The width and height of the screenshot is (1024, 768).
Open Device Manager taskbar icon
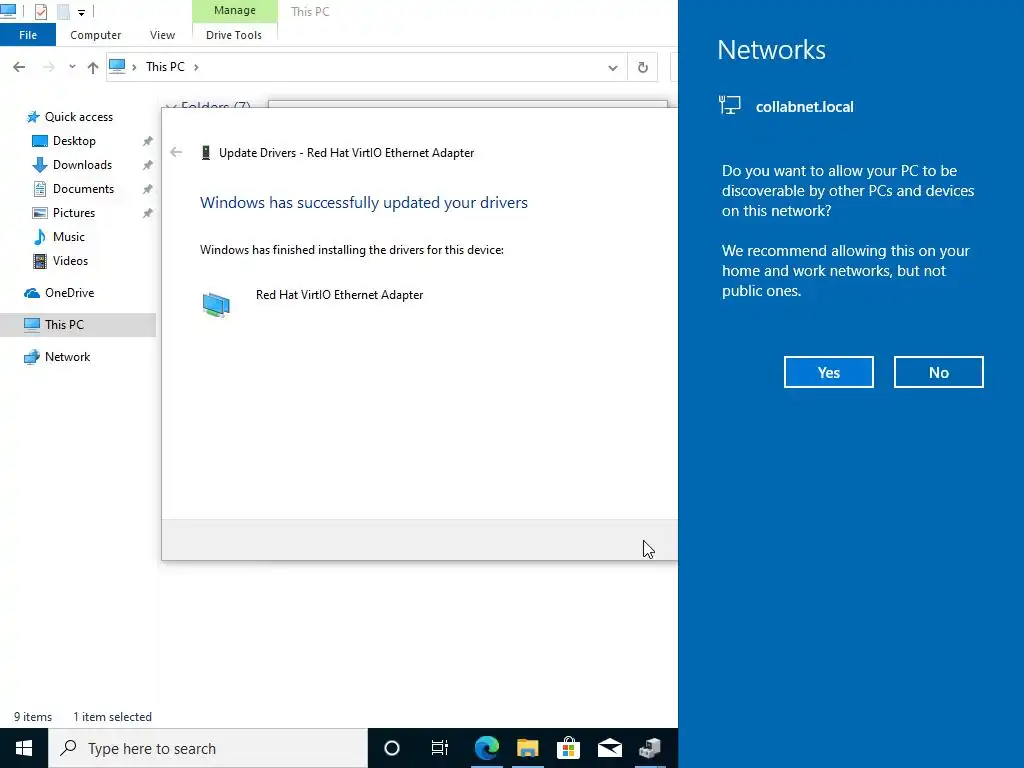[650, 748]
